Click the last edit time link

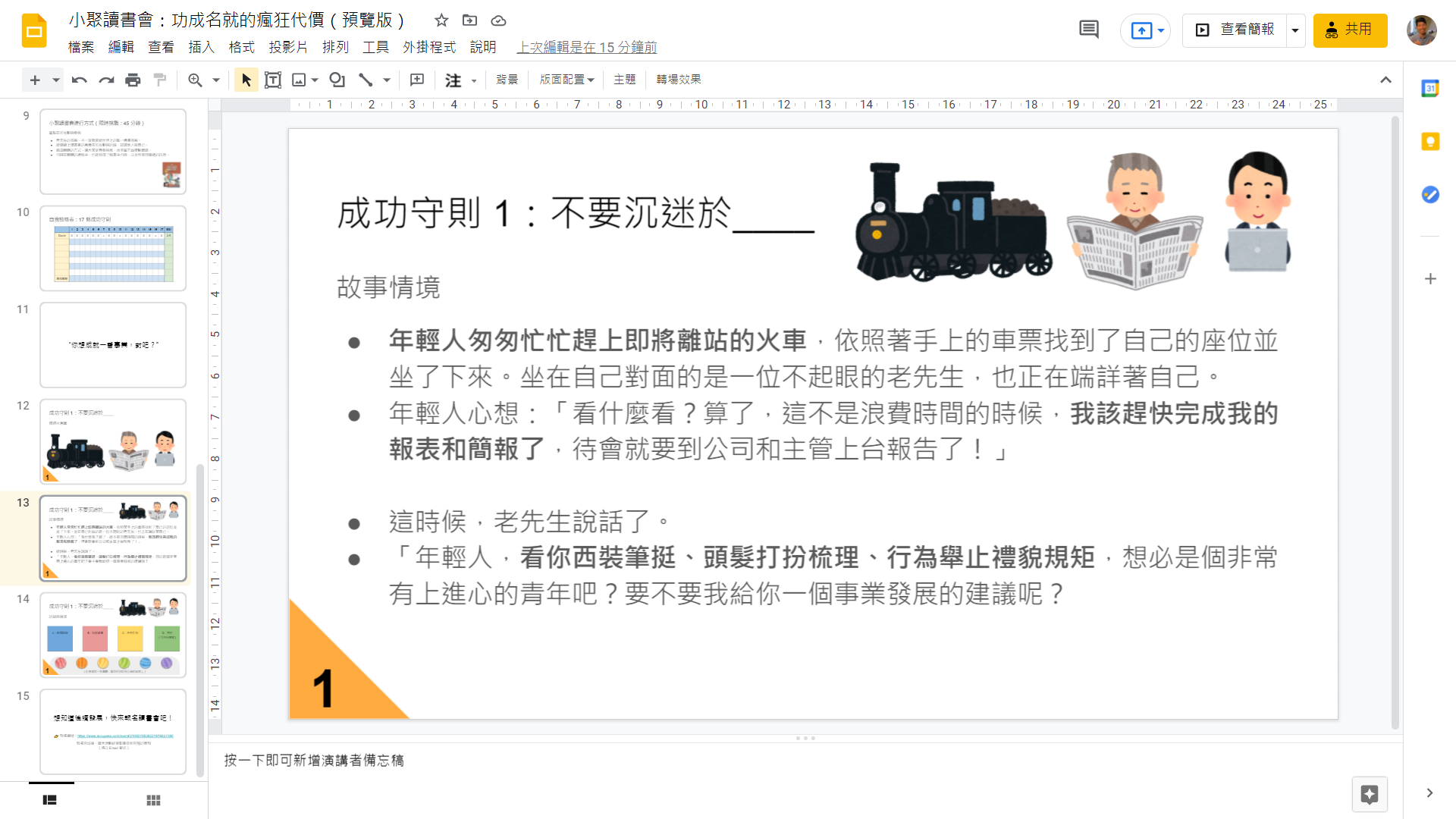(x=586, y=47)
